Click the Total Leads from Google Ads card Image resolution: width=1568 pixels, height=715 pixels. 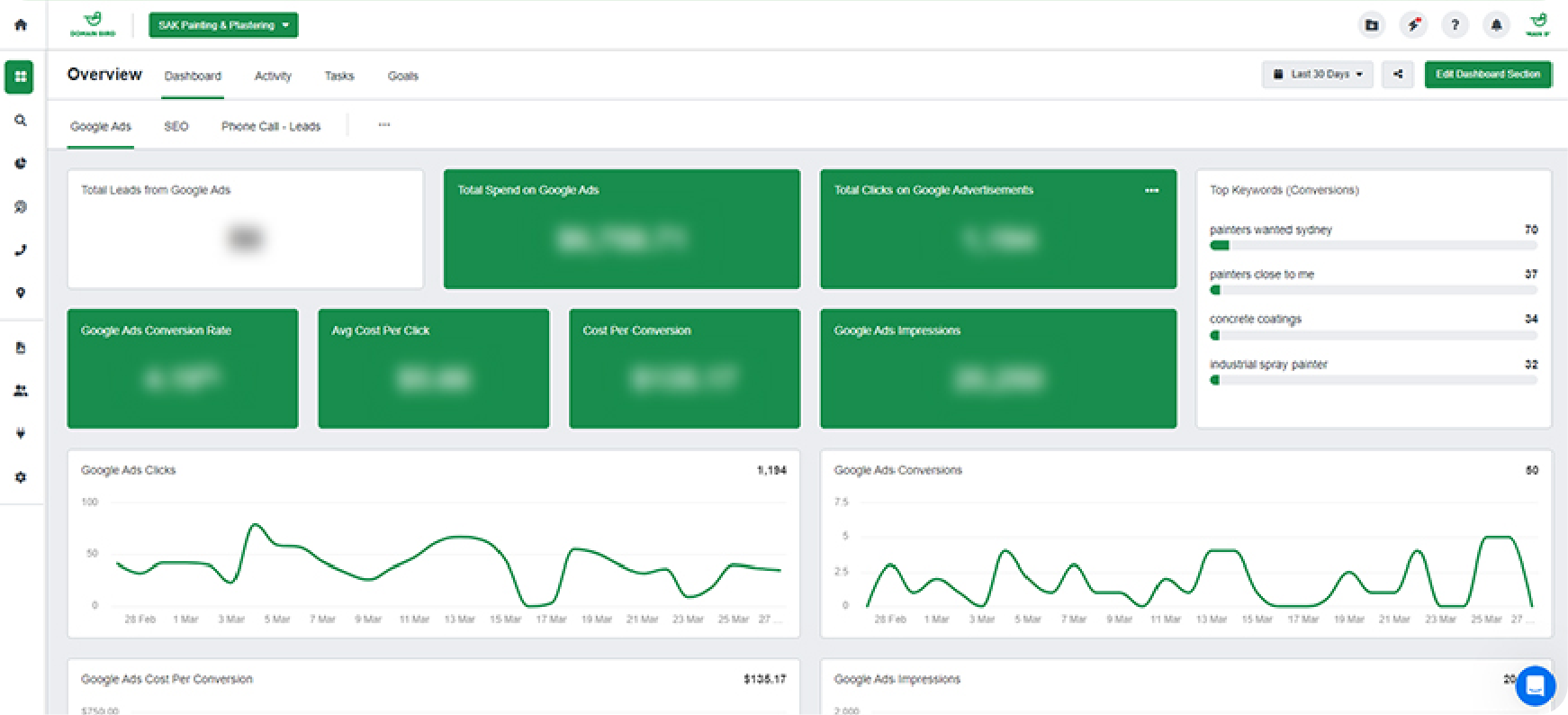[245, 229]
